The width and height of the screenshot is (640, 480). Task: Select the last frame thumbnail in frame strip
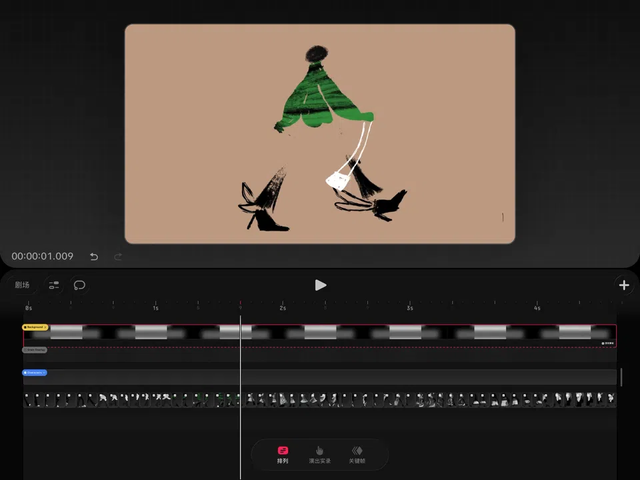pyautogui.click(x=611, y=400)
